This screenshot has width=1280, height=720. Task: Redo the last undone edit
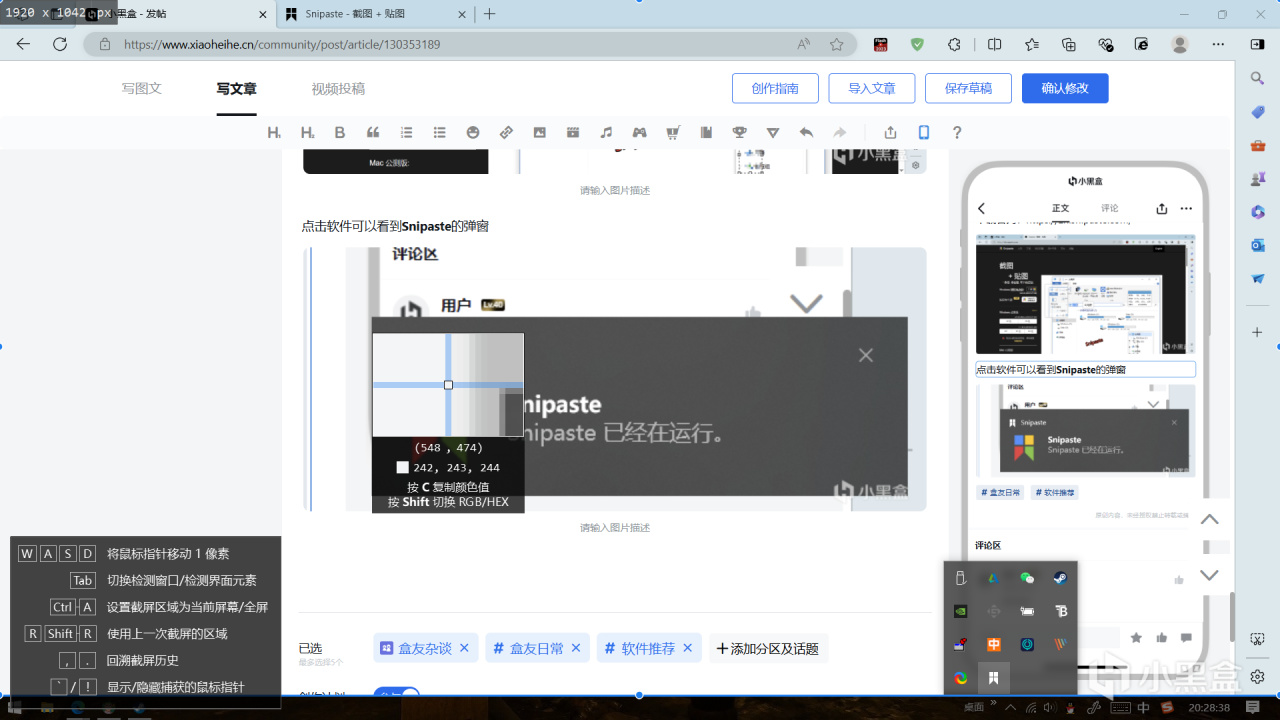(x=840, y=132)
